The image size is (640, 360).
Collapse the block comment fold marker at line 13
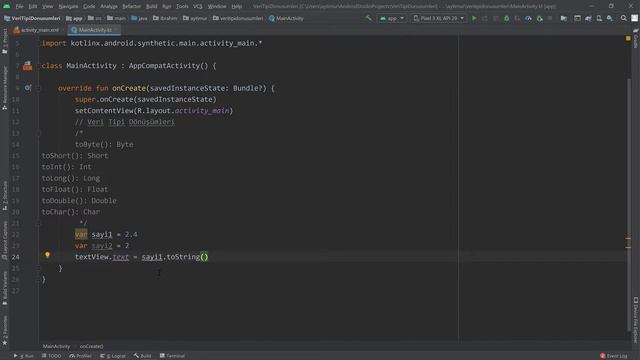(39, 133)
